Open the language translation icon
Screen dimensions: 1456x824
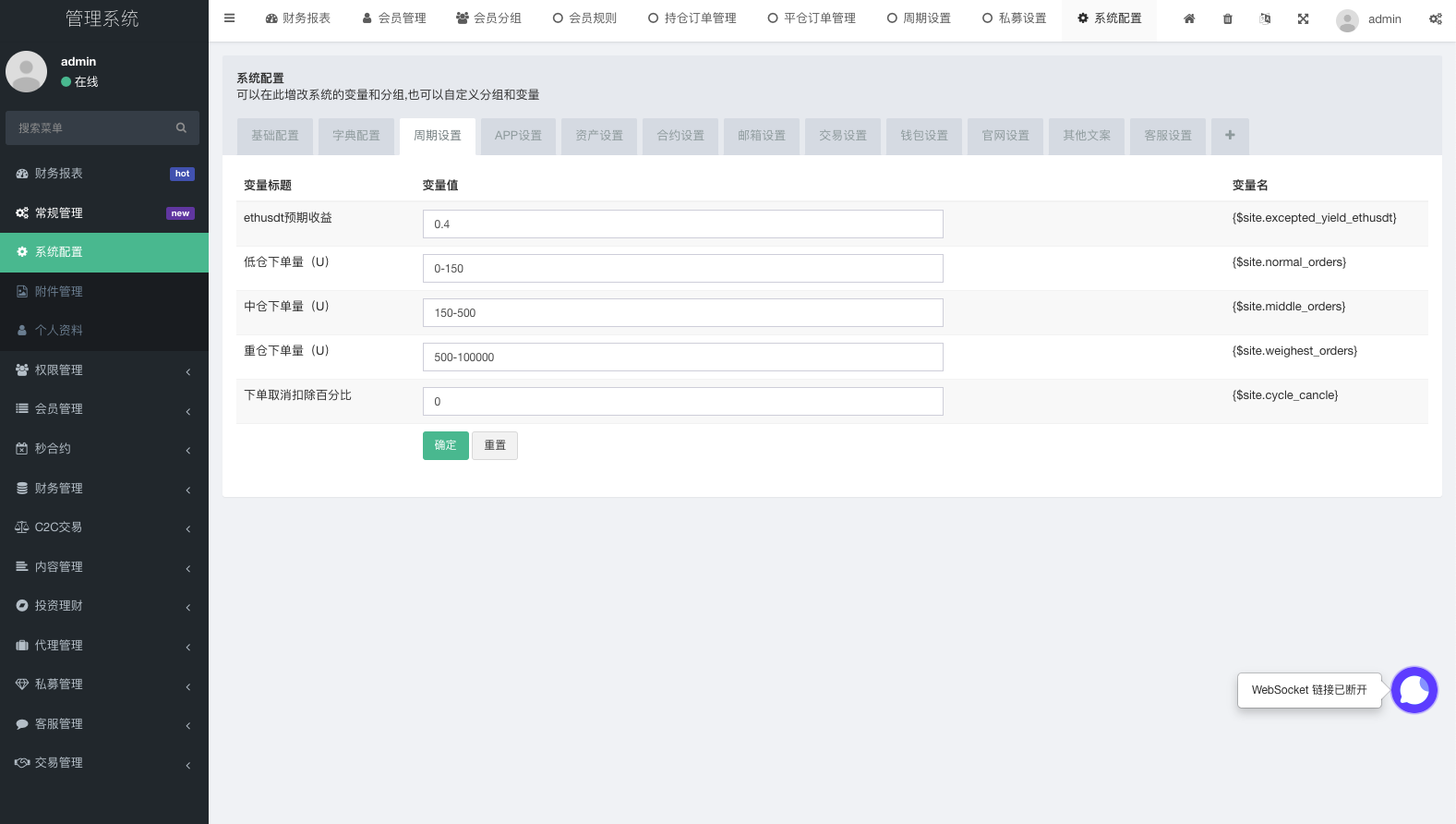pos(1265,18)
